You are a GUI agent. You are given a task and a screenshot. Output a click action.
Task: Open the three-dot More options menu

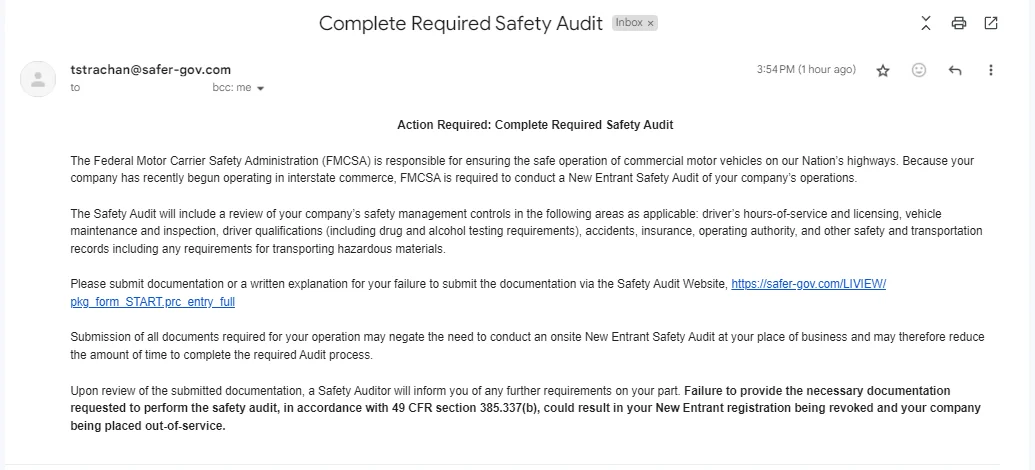(991, 70)
